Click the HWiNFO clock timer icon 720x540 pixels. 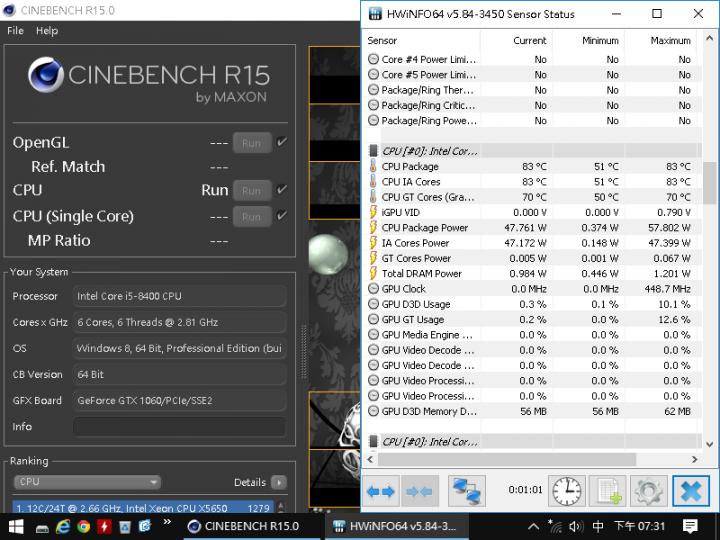coord(567,491)
